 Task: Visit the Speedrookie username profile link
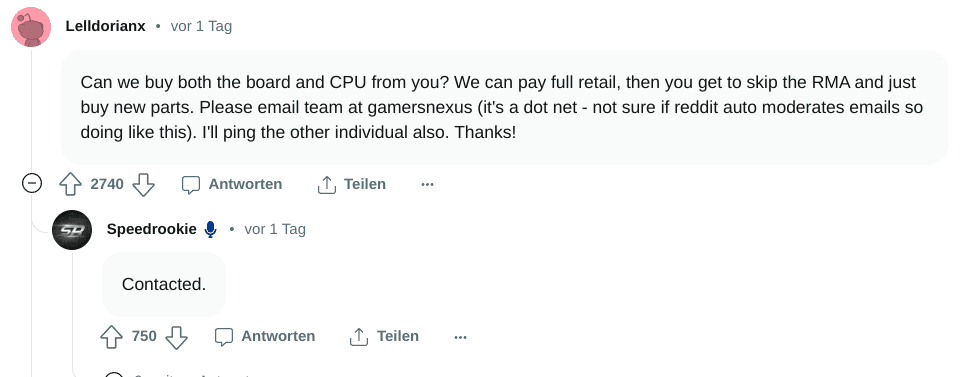(152, 230)
